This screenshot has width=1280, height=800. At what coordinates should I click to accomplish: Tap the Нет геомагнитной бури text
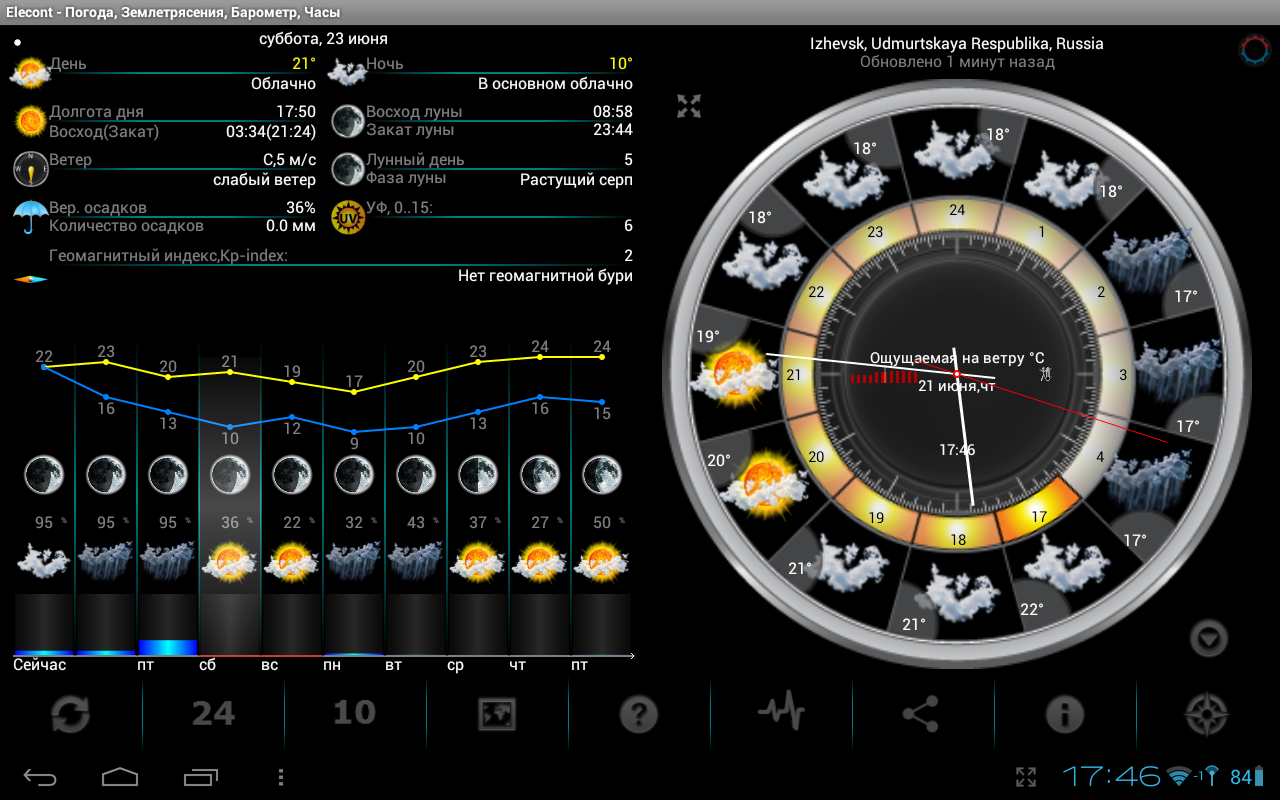[545, 276]
